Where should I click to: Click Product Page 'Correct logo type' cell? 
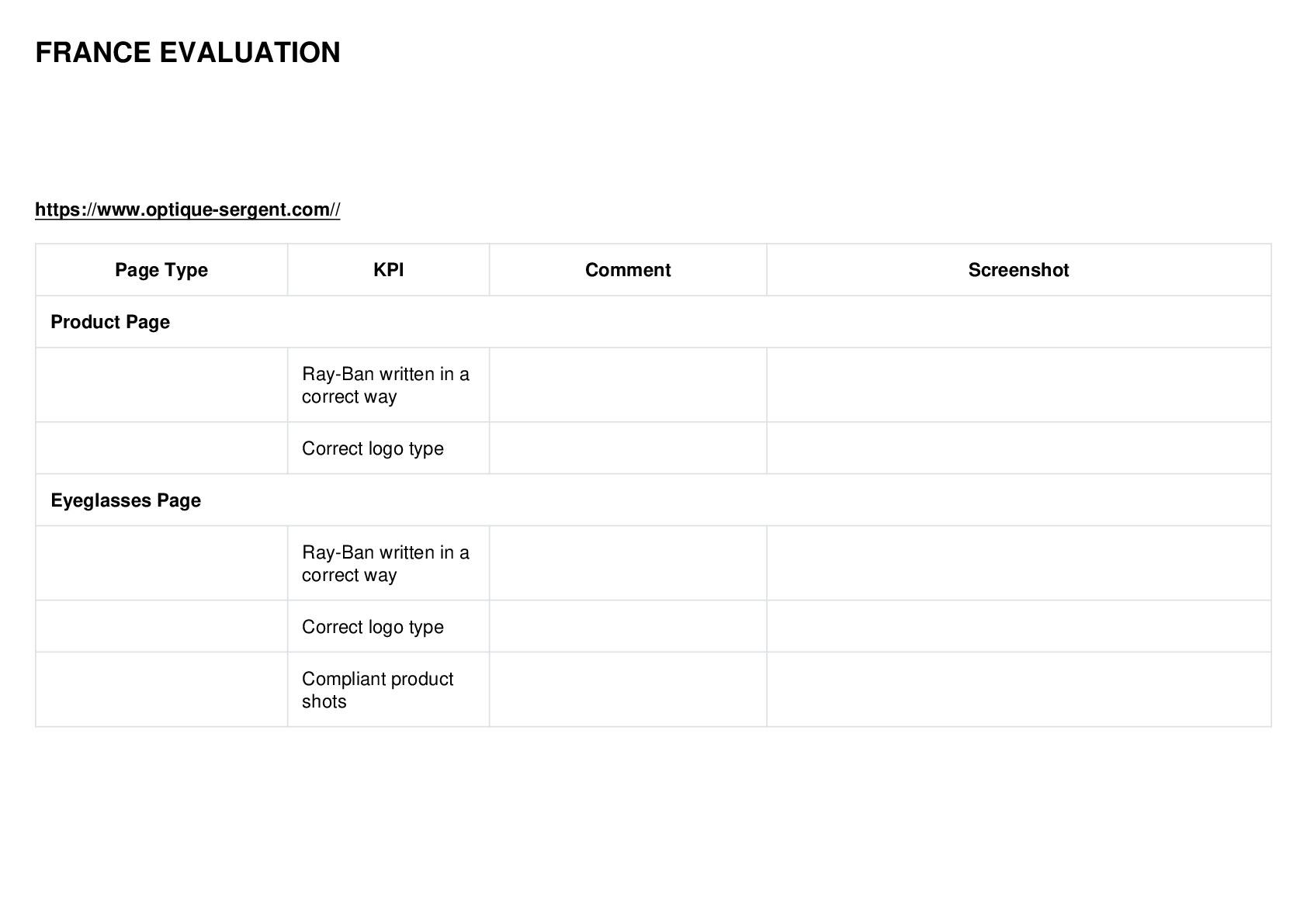point(388,448)
